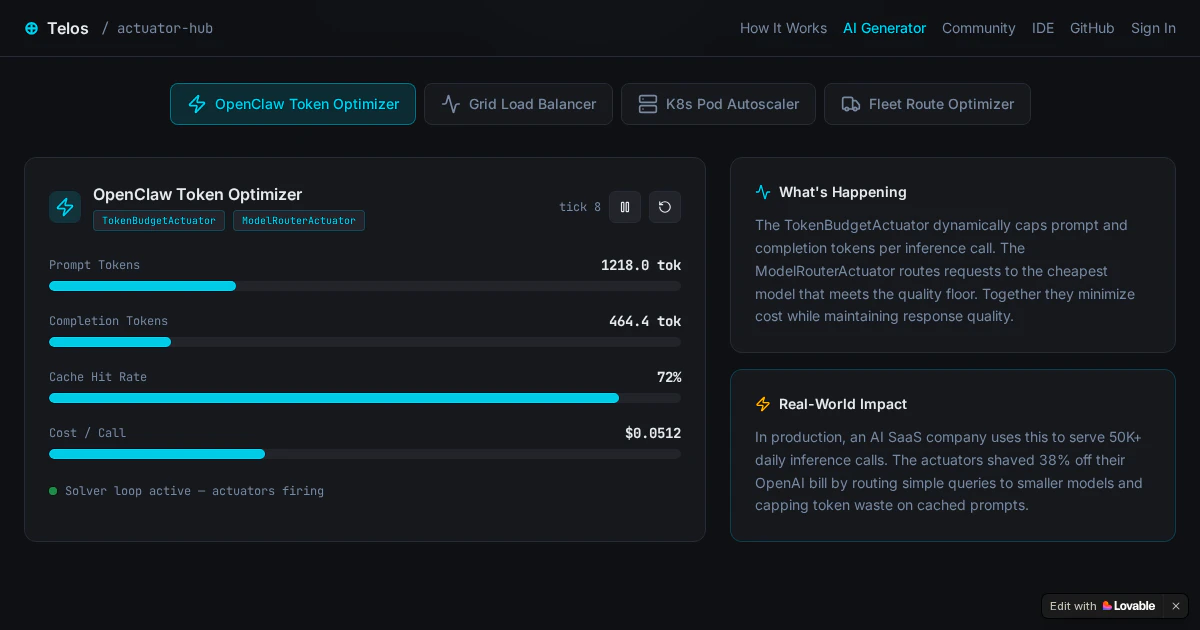Viewport: 1200px width, 630px height.
Task: Click the 72% cache hit value
Action: [669, 377]
